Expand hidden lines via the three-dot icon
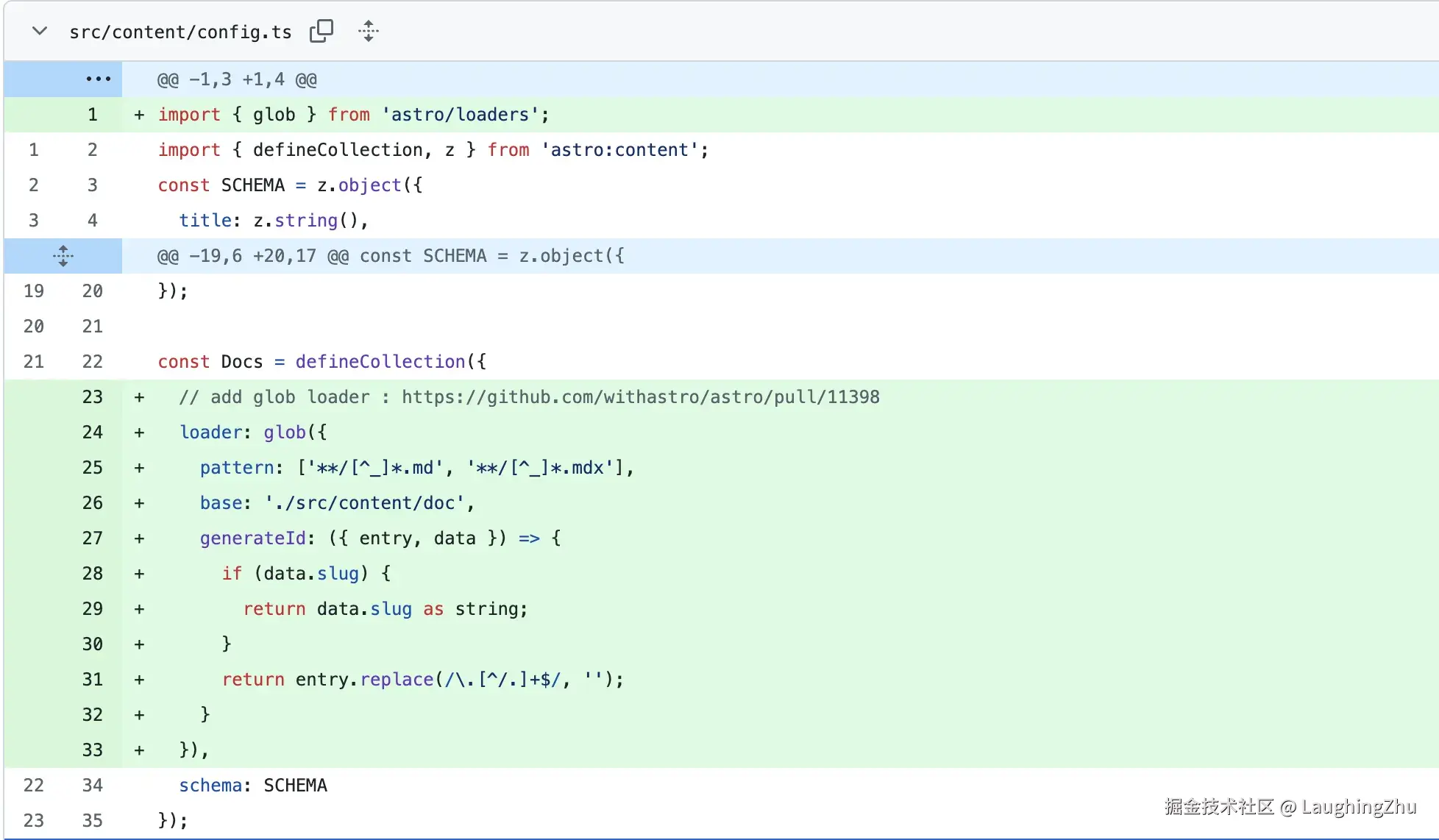The image size is (1439, 840). pyautogui.click(x=98, y=79)
